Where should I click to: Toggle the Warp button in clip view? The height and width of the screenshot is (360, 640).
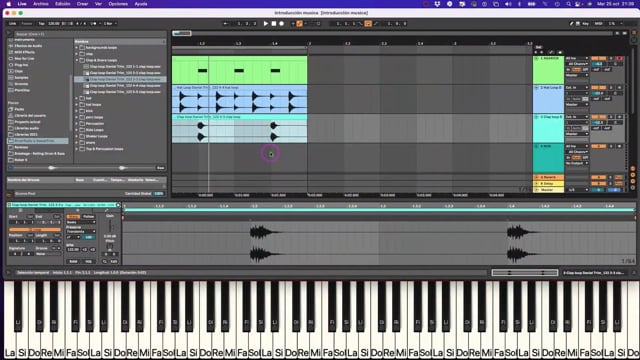[x=73, y=217]
